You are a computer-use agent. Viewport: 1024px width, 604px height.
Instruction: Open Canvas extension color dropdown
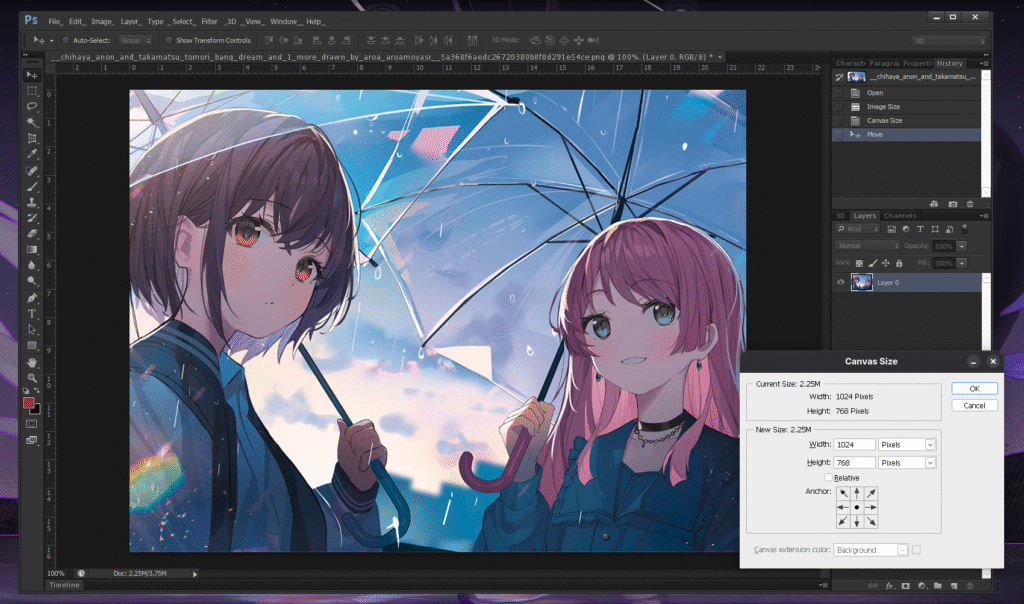(871, 550)
